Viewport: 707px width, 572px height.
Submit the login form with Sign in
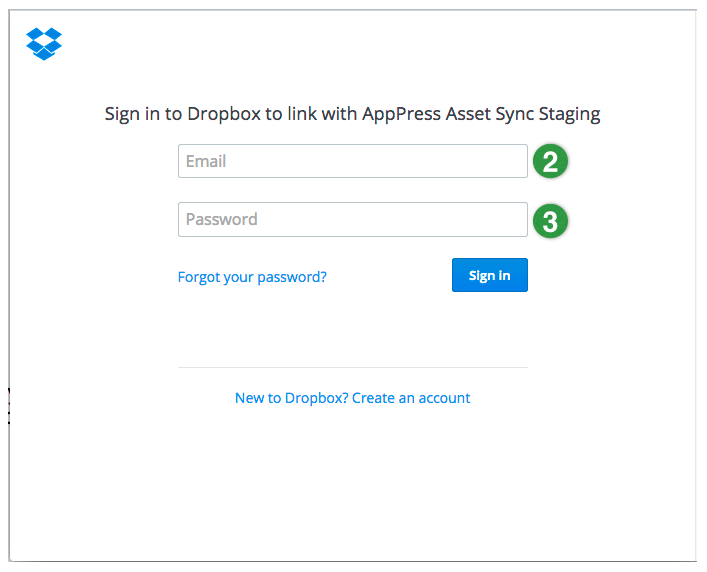pos(490,275)
